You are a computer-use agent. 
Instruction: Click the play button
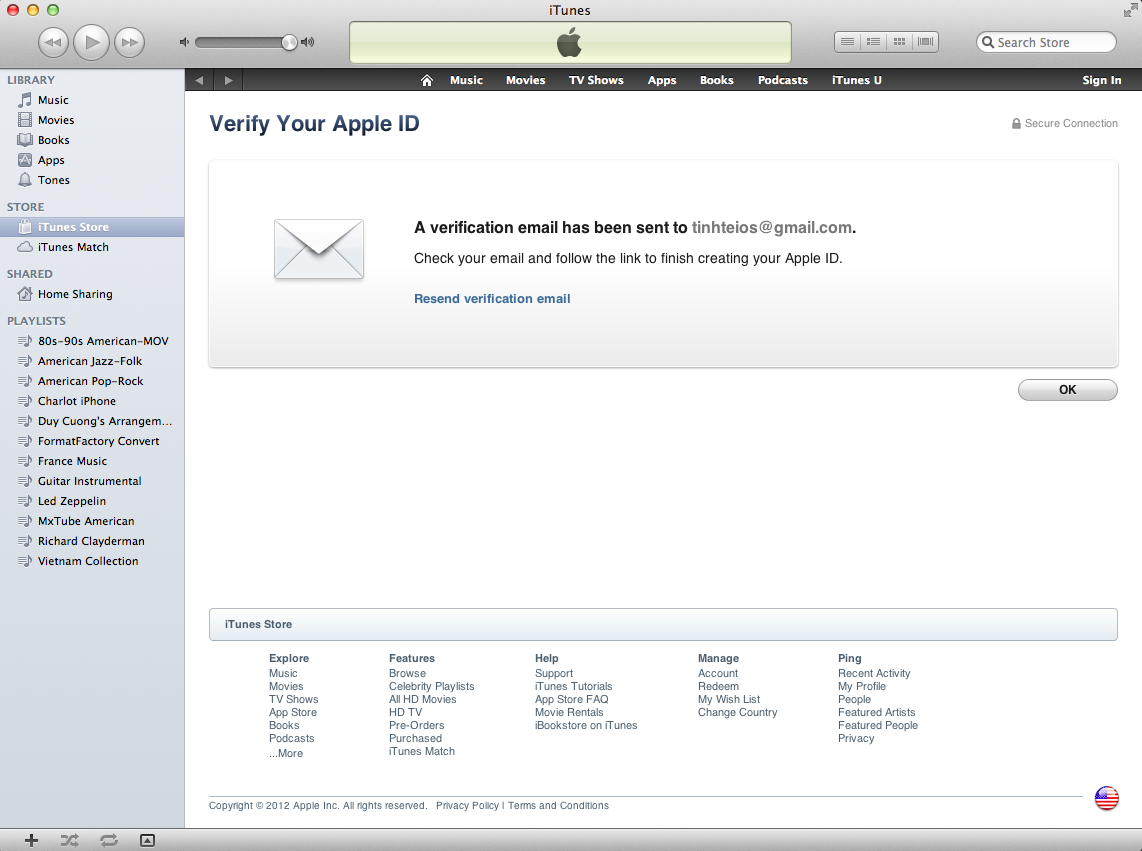click(91, 42)
